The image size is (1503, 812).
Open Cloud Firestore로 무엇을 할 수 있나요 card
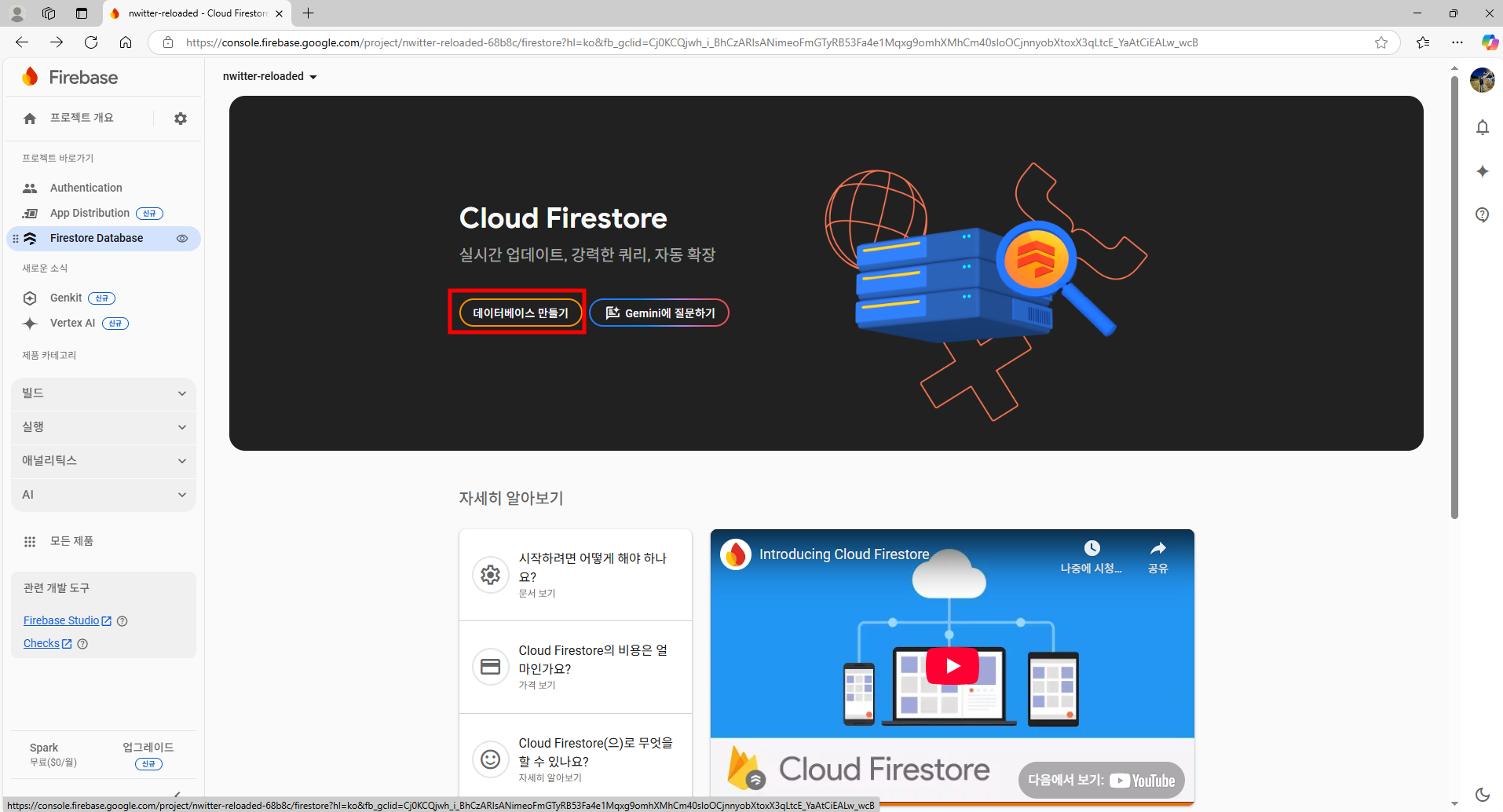point(576,759)
